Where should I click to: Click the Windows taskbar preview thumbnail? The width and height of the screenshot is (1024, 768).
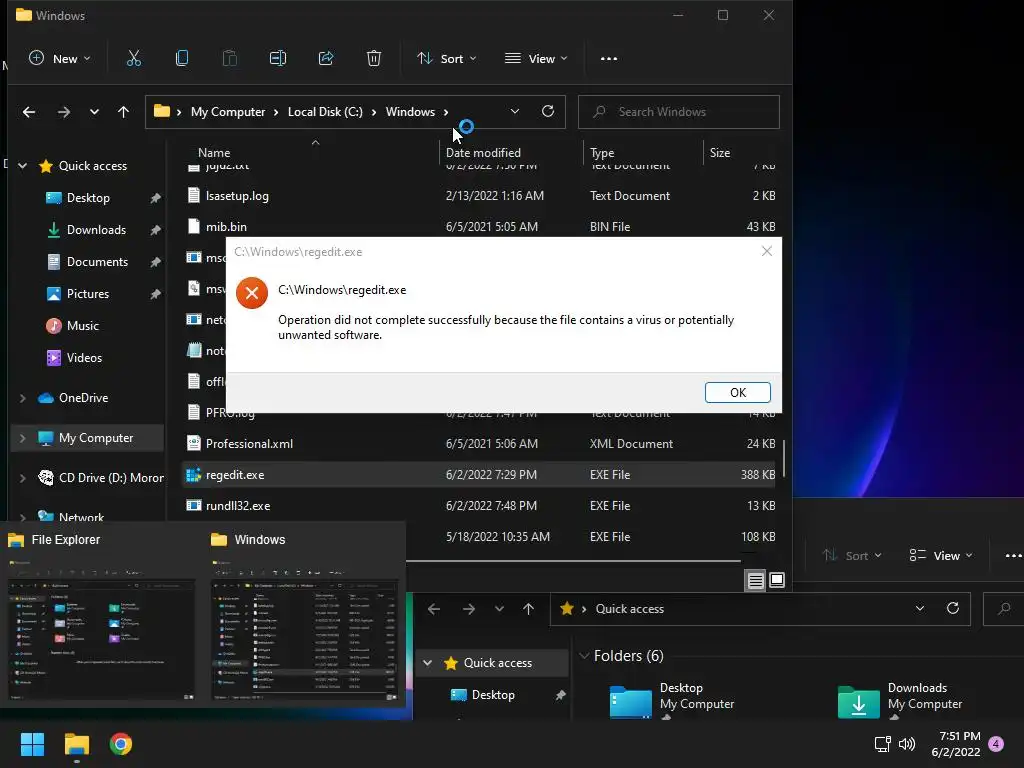(304, 628)
